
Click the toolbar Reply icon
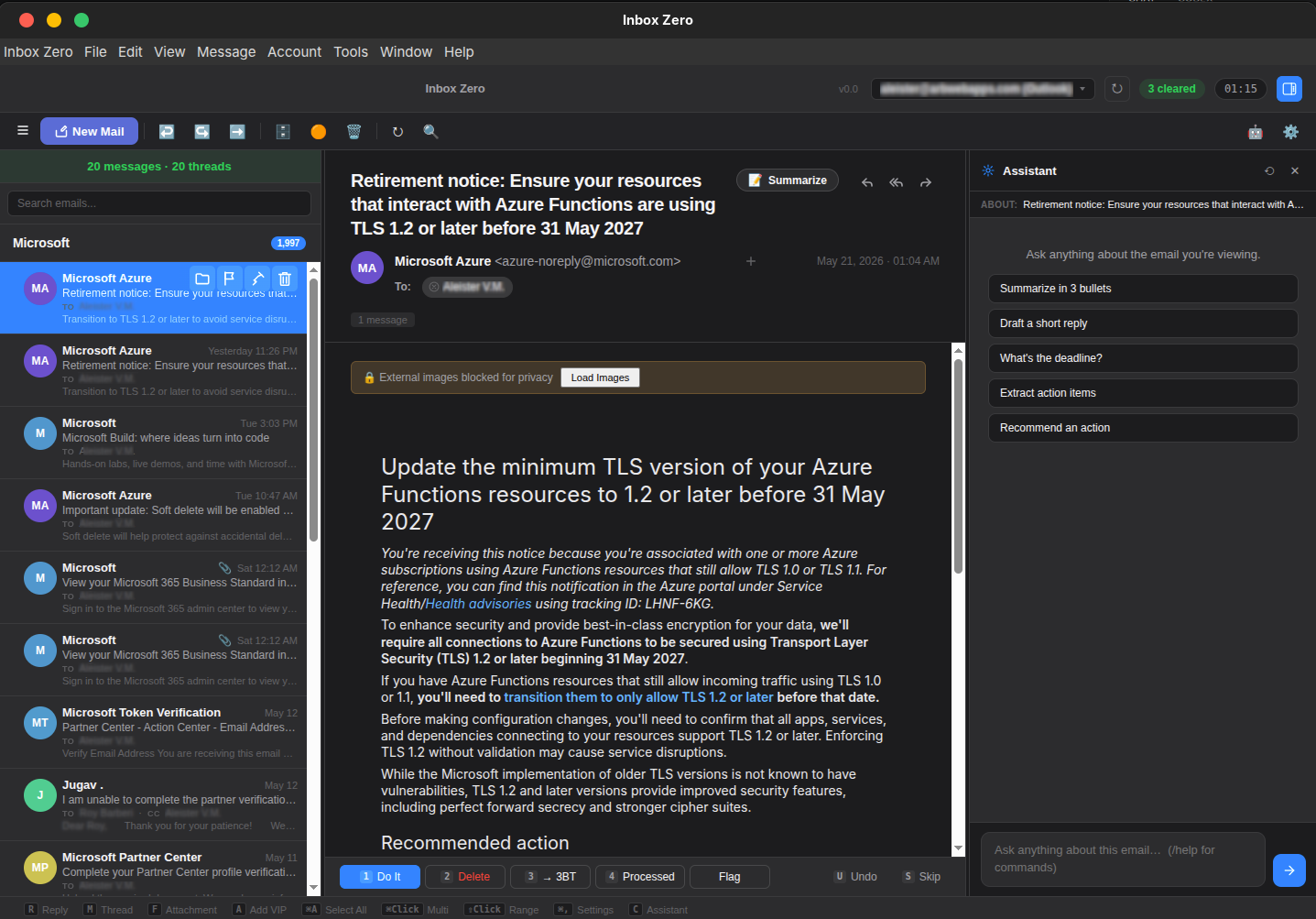click(167, 132)
